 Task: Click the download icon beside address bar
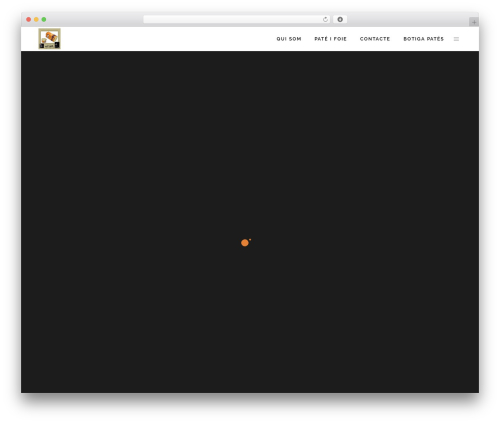point(340,20)
